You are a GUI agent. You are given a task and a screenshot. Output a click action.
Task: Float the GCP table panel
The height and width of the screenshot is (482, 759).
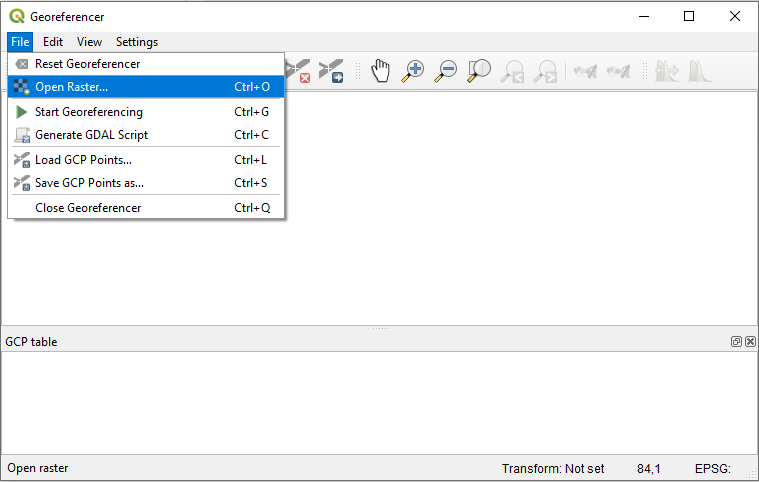click(x=736, y=342)
